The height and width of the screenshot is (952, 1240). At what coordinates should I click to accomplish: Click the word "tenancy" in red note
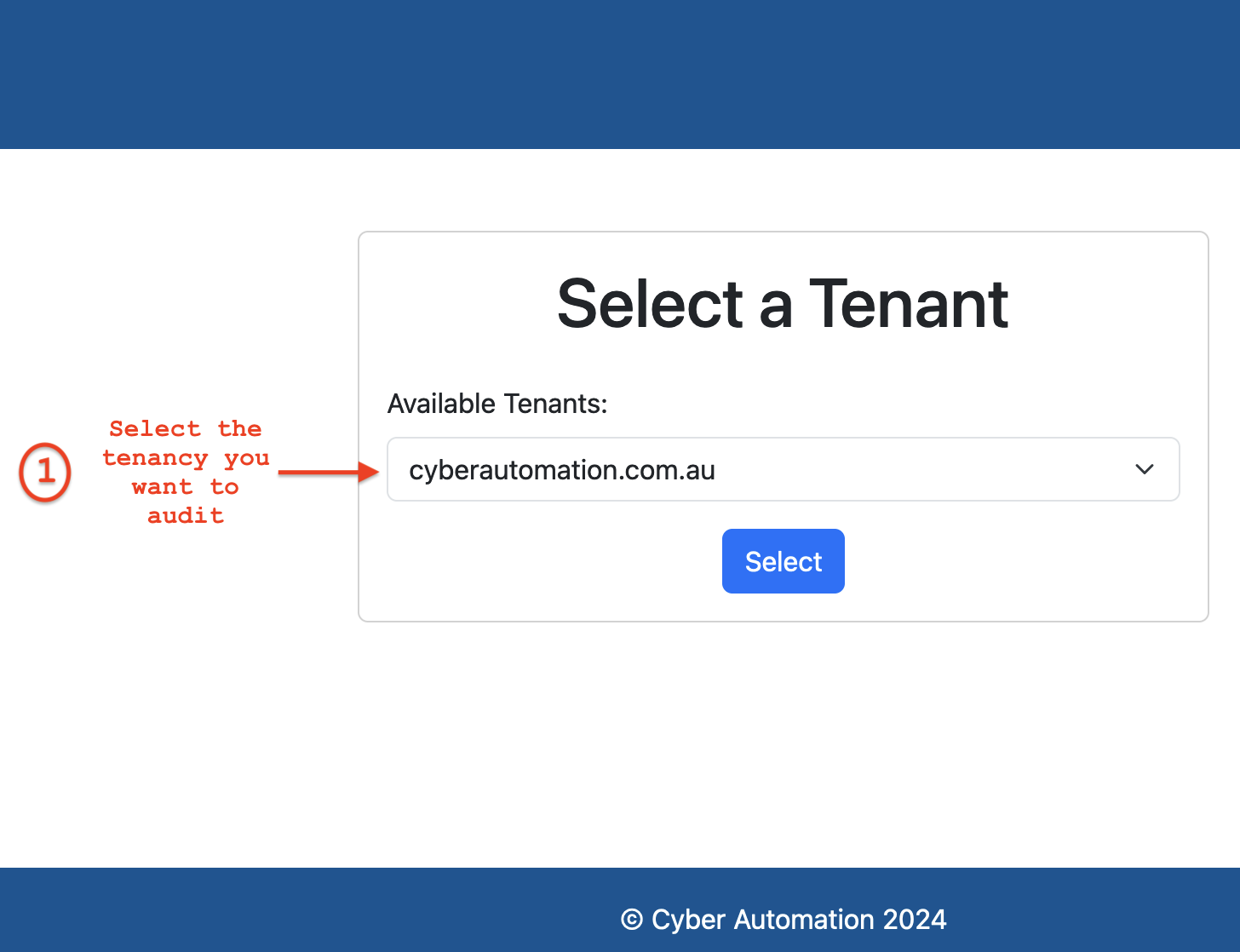tap(155, 459)
